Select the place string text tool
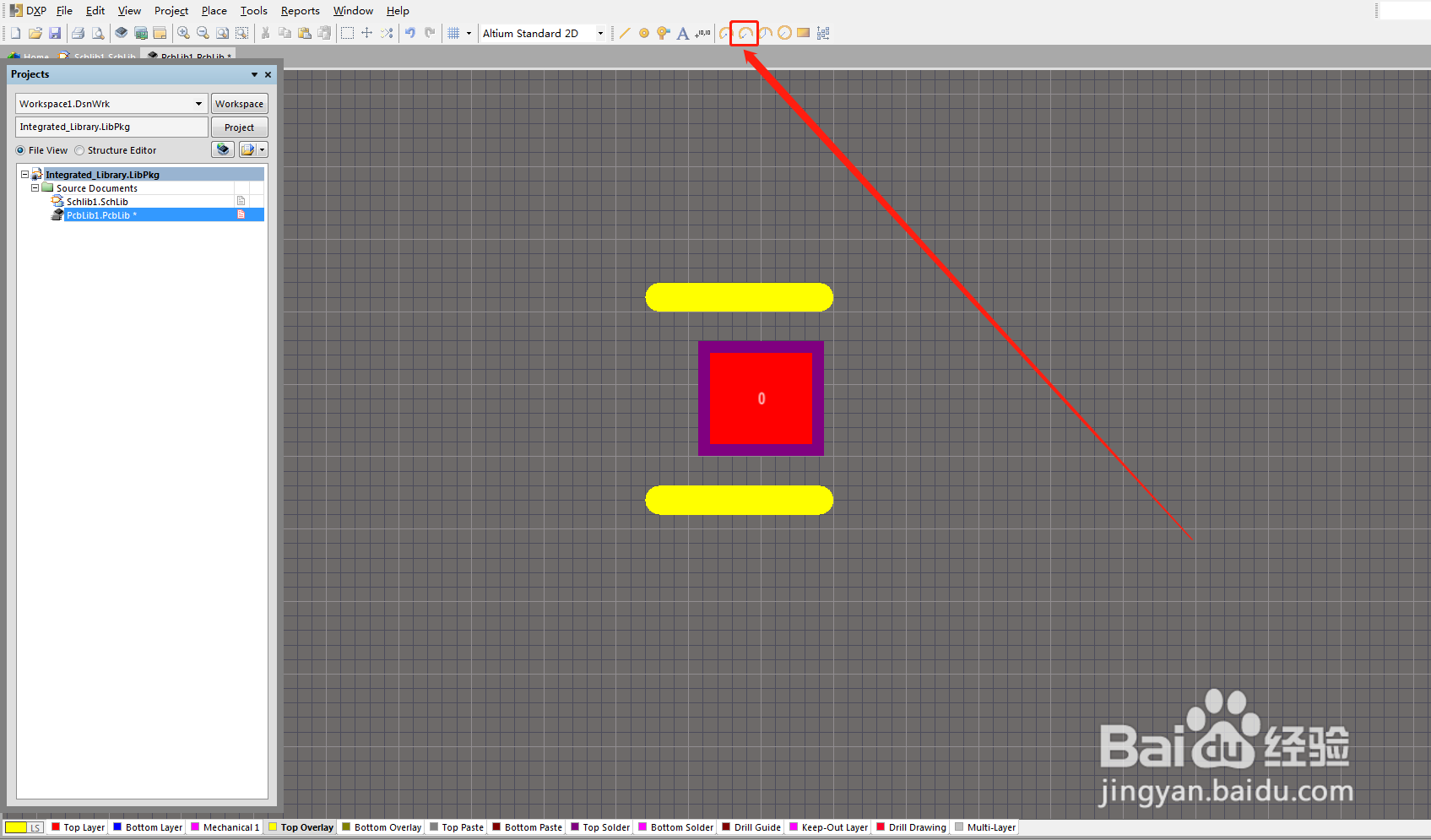Screen dimensions: 1431x840 pyautogui.click(x=683, y=33)
